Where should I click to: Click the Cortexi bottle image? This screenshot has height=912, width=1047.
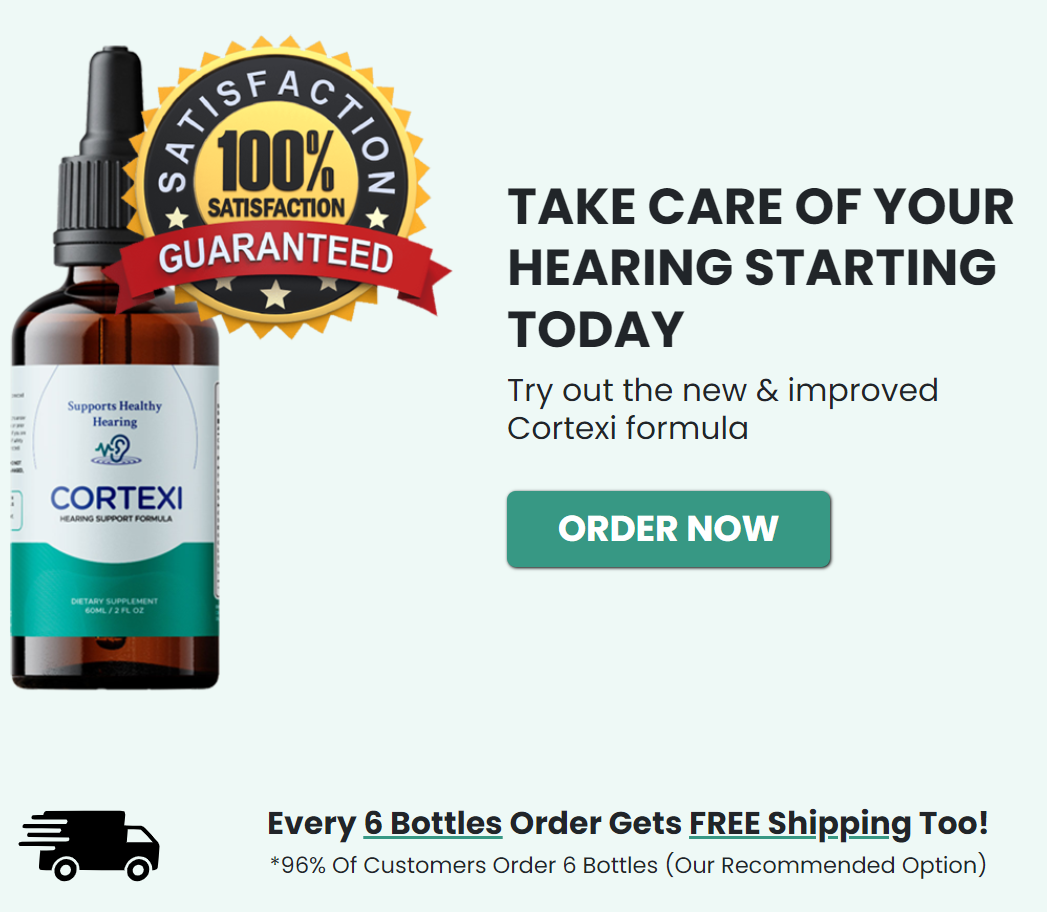click(x=115, y=367)
